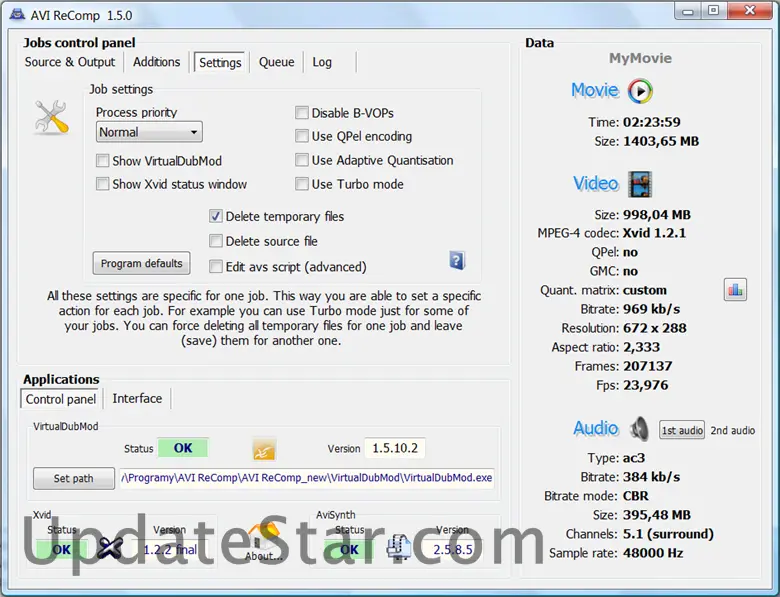This screenshot has width=780, height=597.
Task: Open the Additions tab
Action: point(157,62)
